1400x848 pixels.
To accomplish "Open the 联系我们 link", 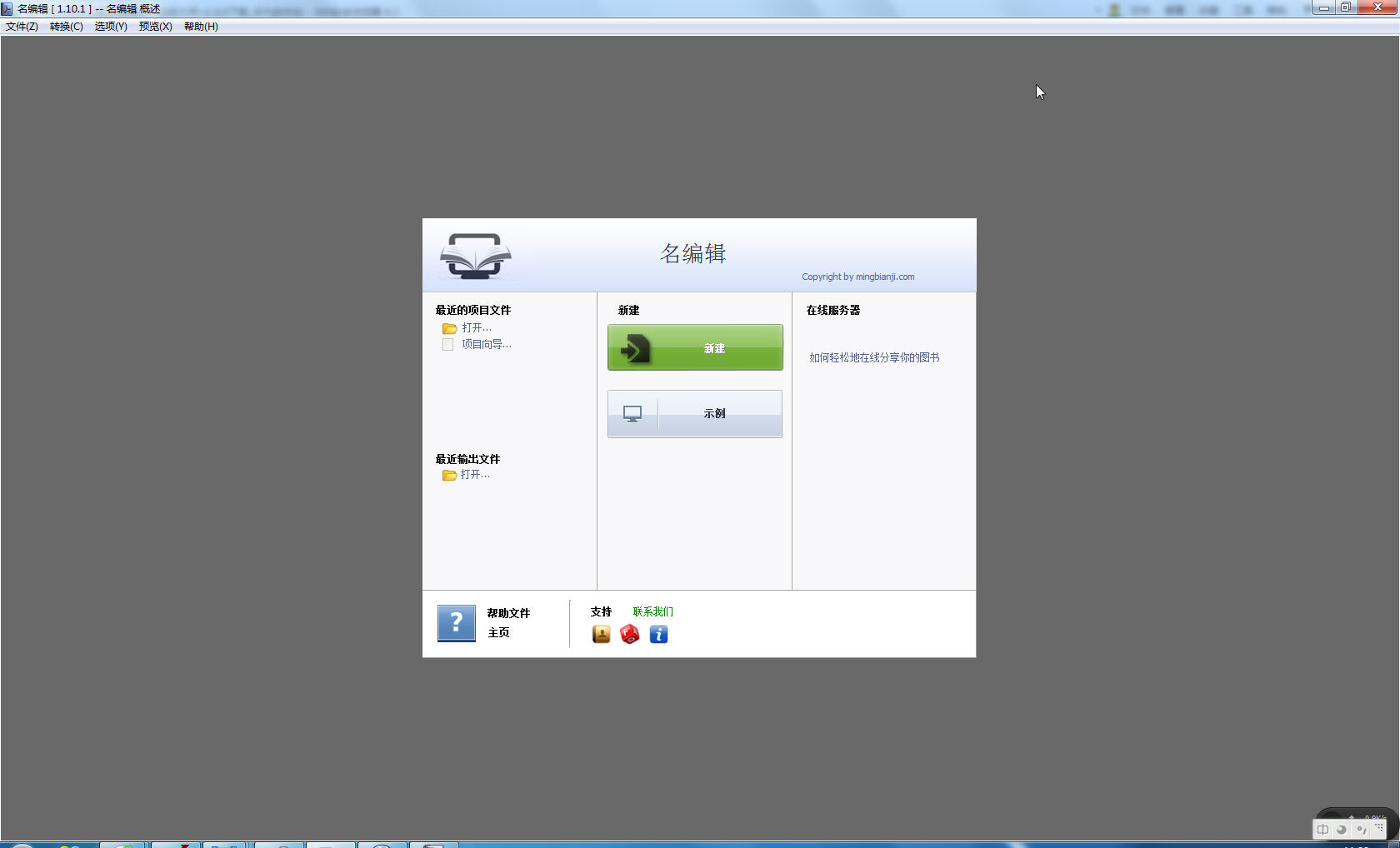I will pyautogui.click(x=652, y=612).
